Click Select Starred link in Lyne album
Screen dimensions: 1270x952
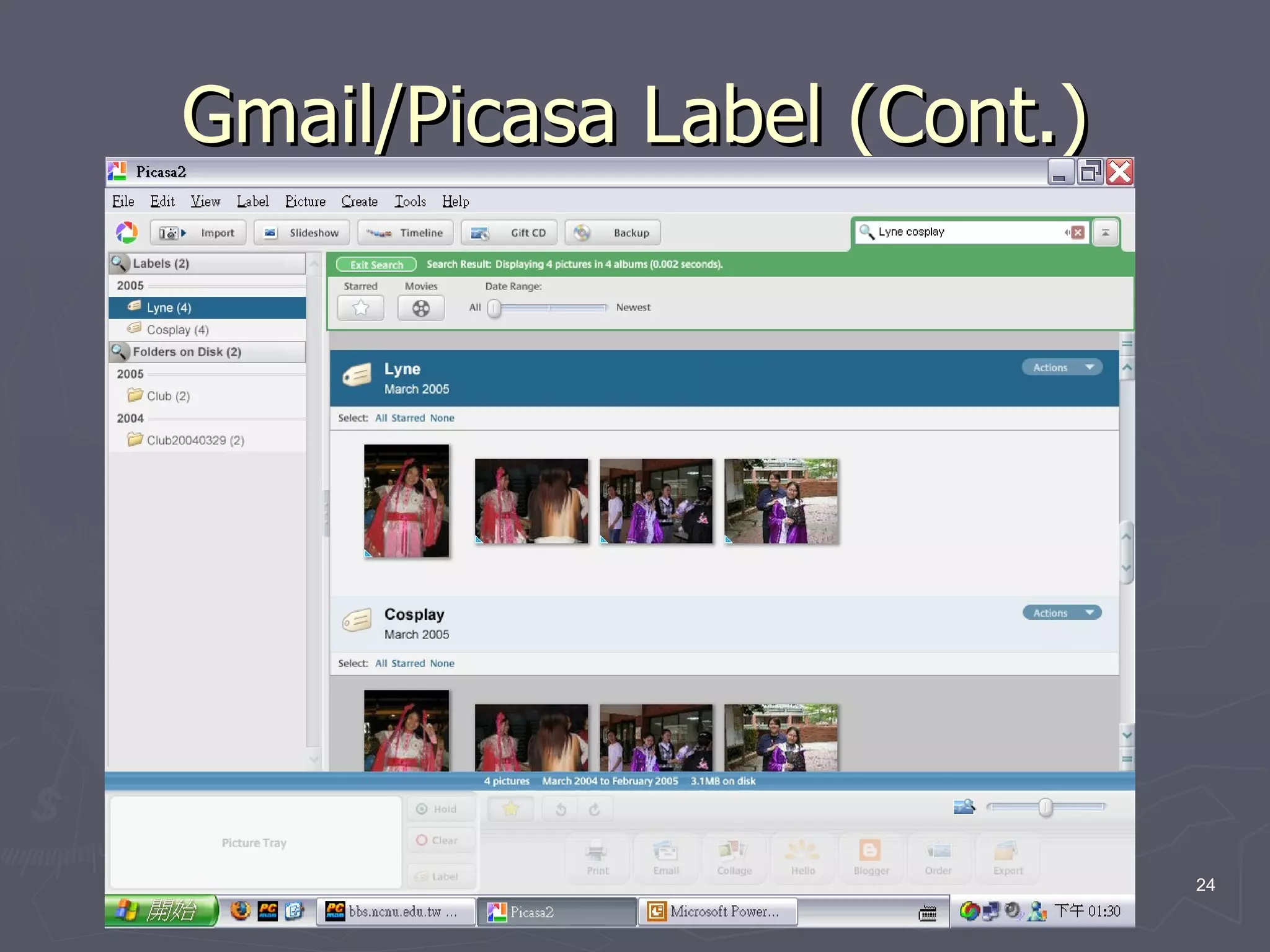click(408, 418)
